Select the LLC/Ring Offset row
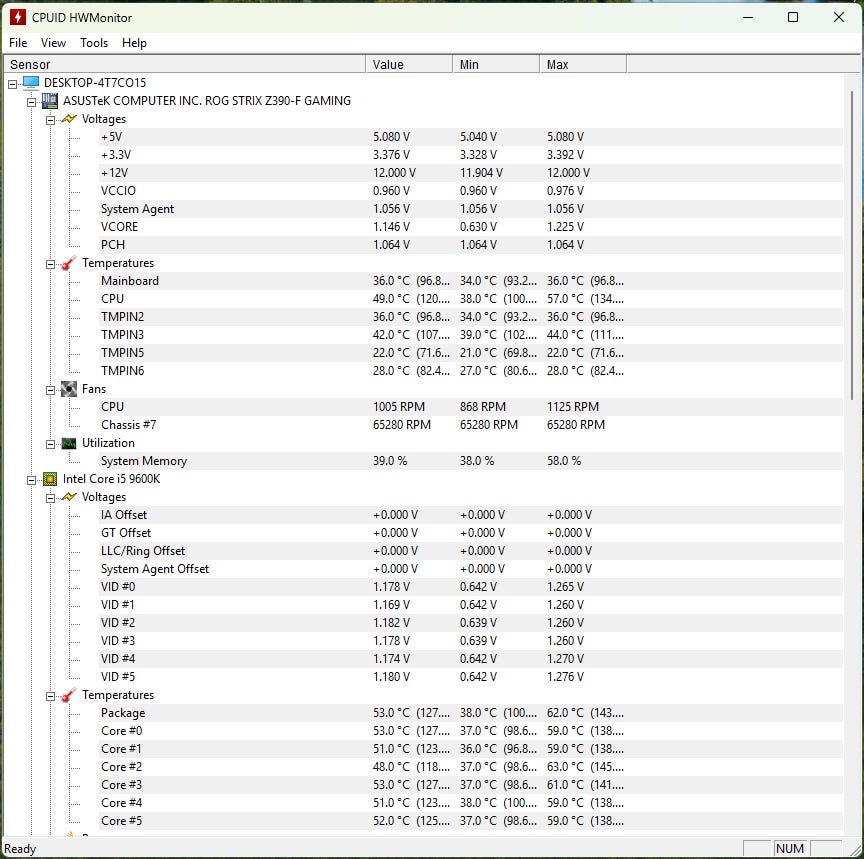 471,550
